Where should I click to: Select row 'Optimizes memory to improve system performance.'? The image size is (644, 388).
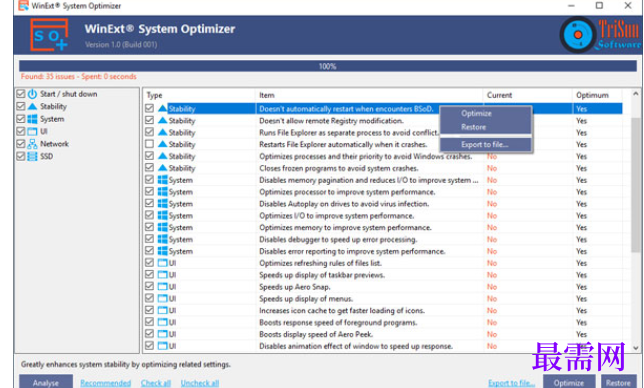[x=383, y=227]
